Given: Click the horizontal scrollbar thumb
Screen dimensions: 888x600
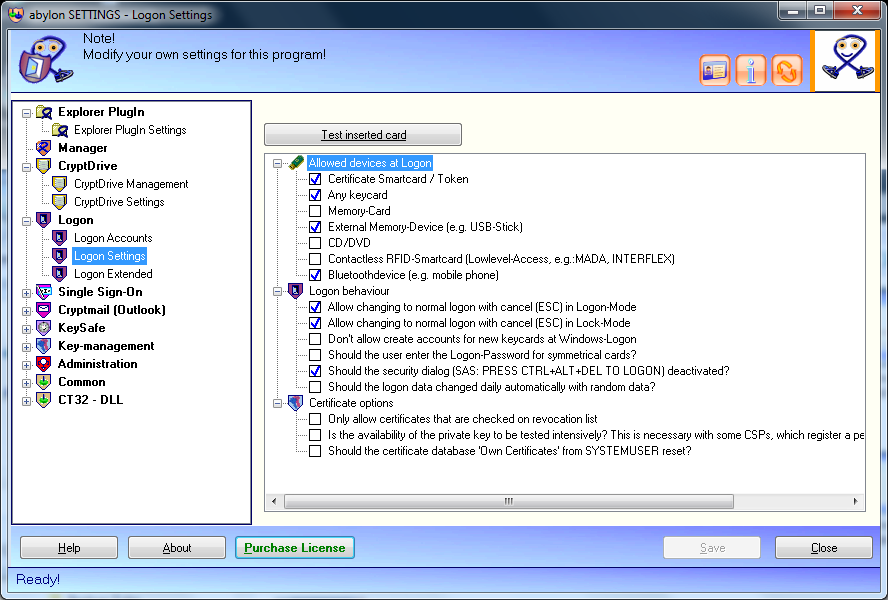Looking at the screenshot, I should pyautogui.click(x=509, y=501).
